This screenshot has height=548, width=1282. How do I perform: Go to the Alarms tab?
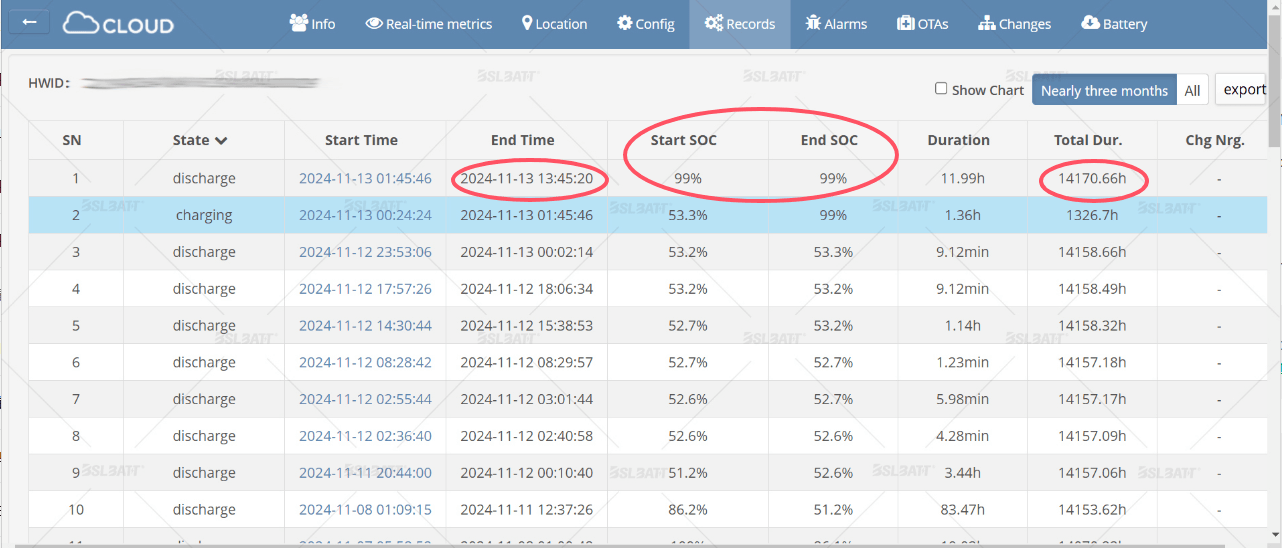click(x=836, y=24)
